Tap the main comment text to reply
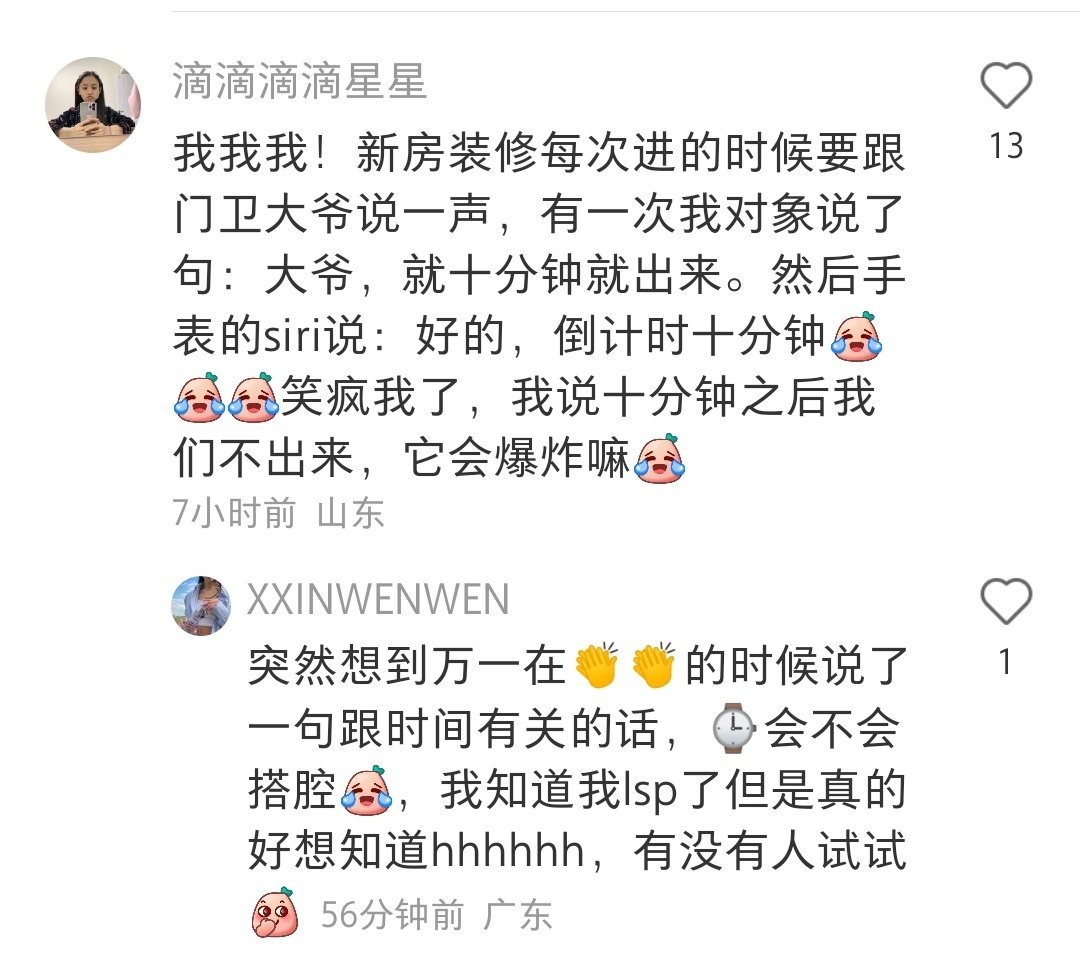 point(539,305)
